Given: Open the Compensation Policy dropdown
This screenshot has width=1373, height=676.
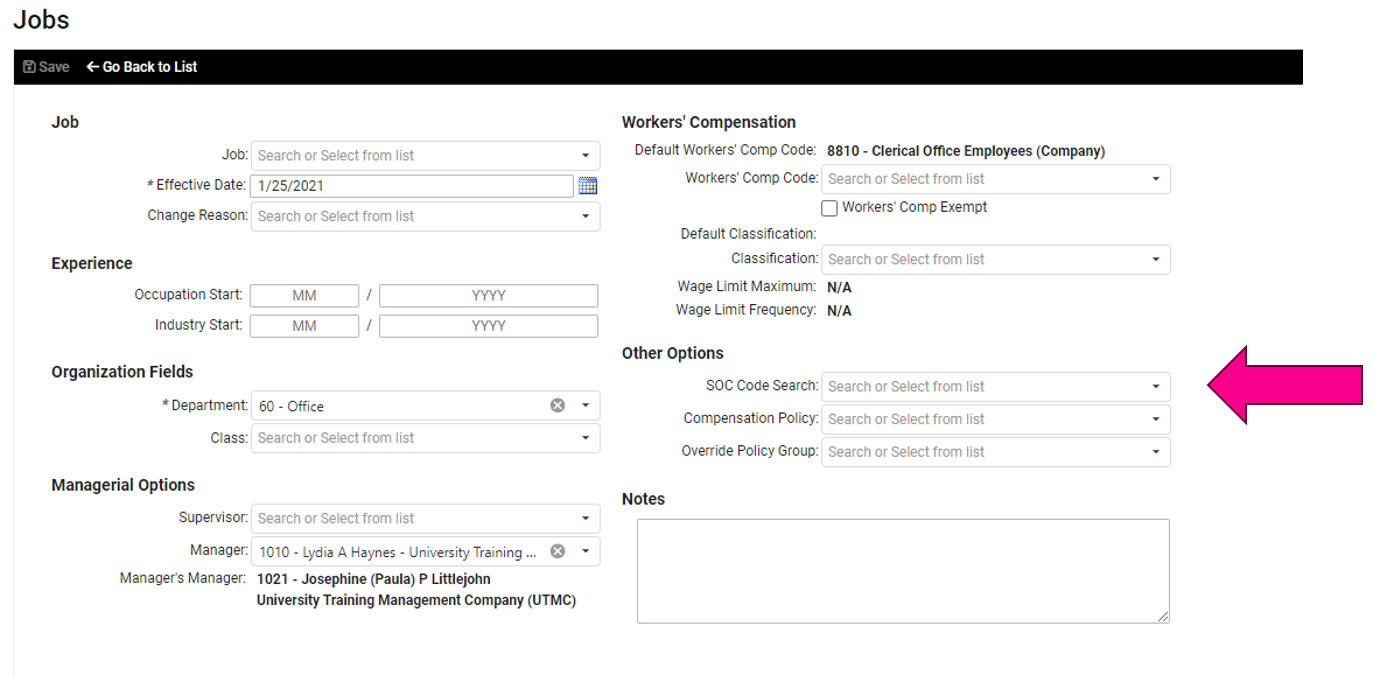Looking at the screenshot, I should tap(1155, 420).
